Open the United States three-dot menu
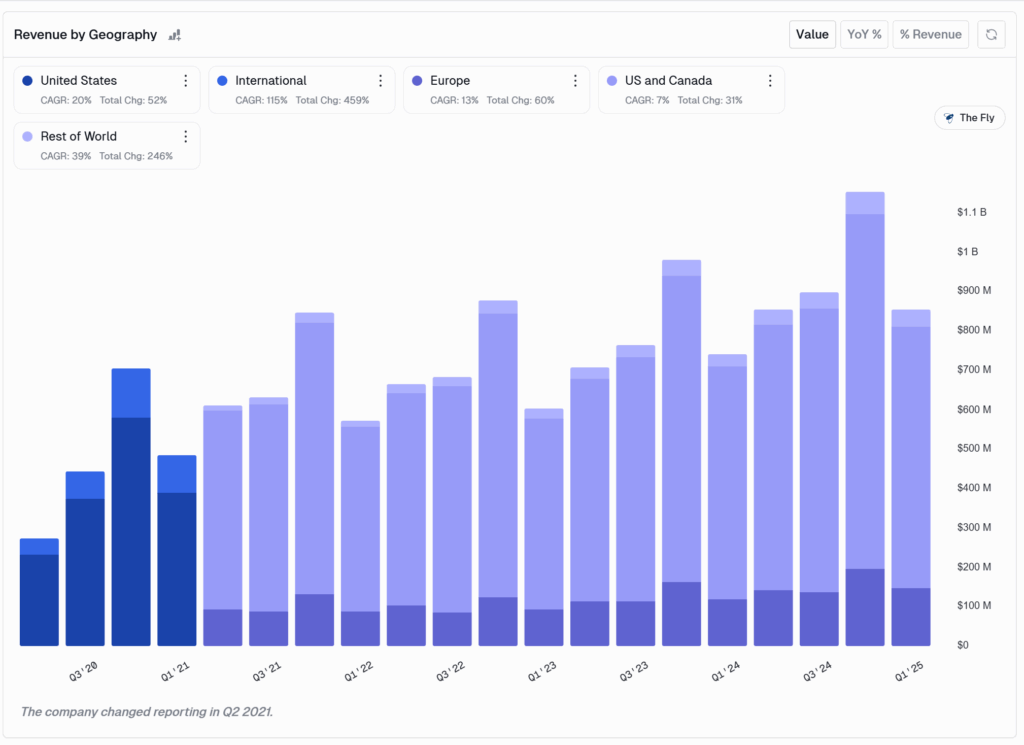This screenshot has height=745, width=1024. tap(186, 81)
